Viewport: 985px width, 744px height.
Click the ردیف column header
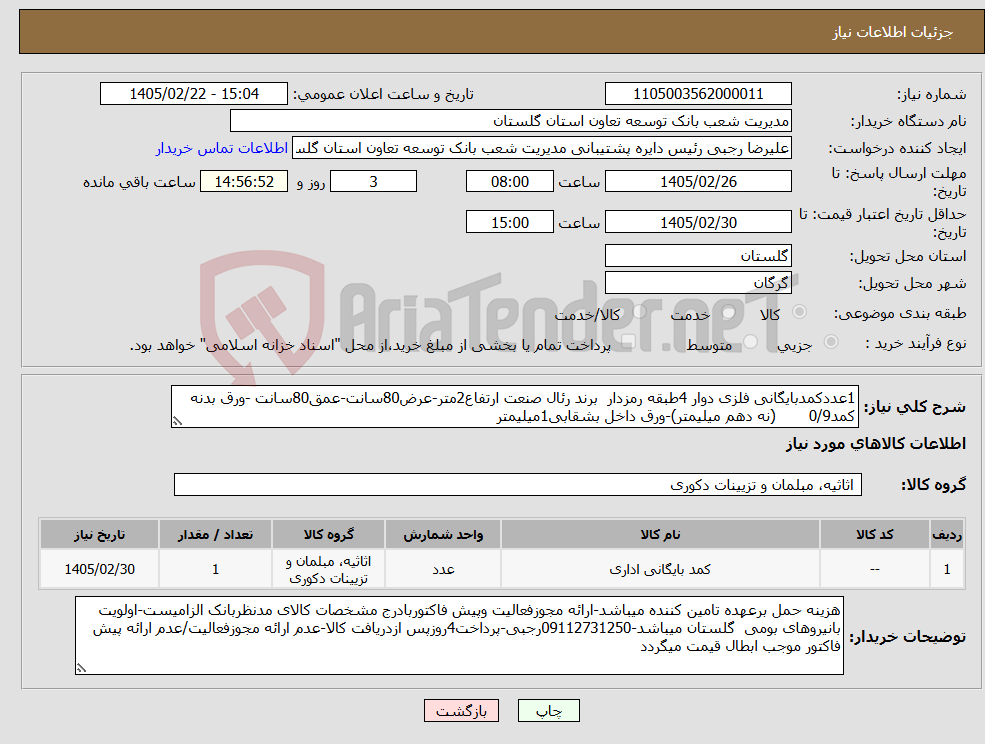tap(947, 535)
